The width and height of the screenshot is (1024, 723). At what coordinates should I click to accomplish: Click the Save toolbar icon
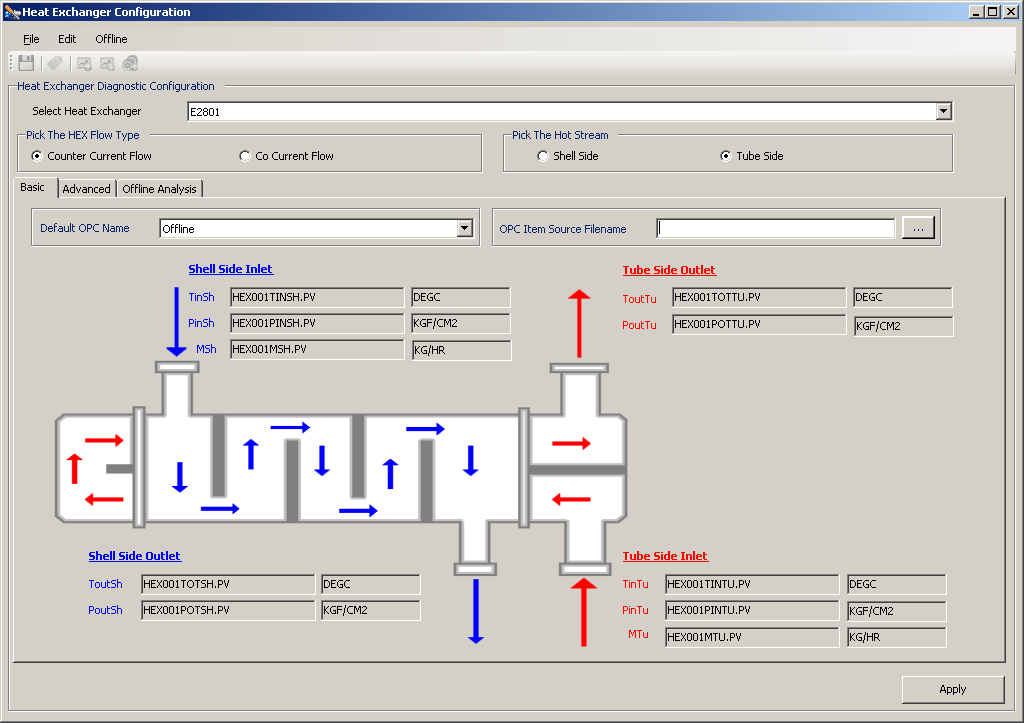26,62
